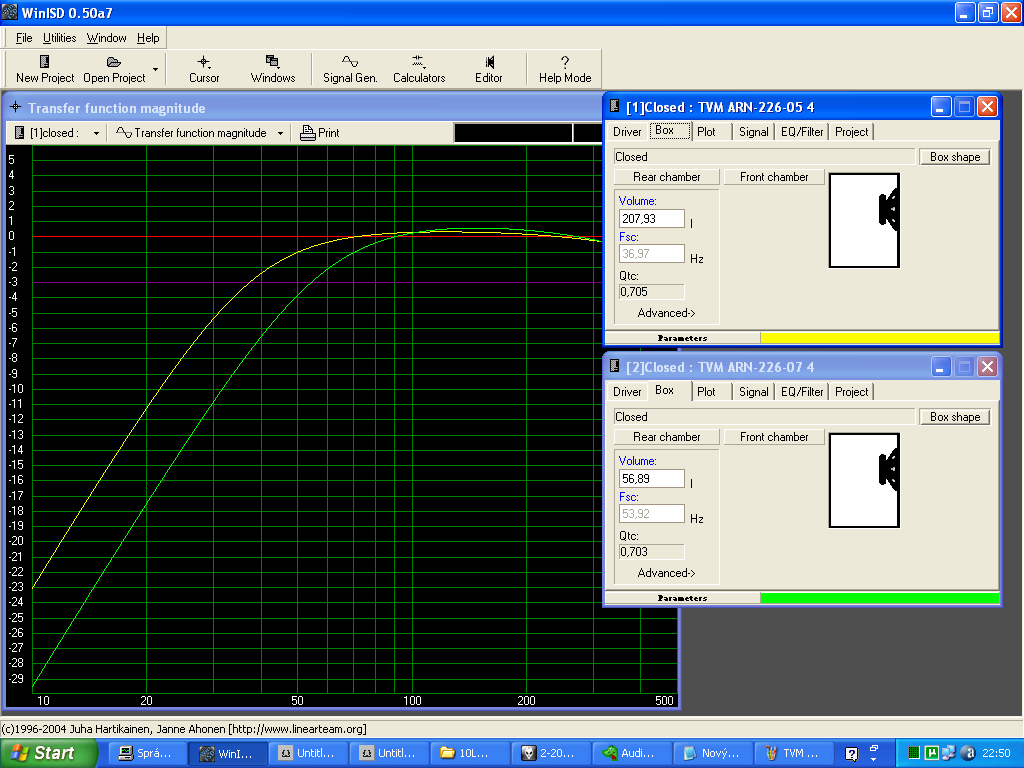Viewport: 1024px width, 768px height.
Task: Click the Volume field showing 56,89
Action: pyautogui.click(x=652, y=479)
